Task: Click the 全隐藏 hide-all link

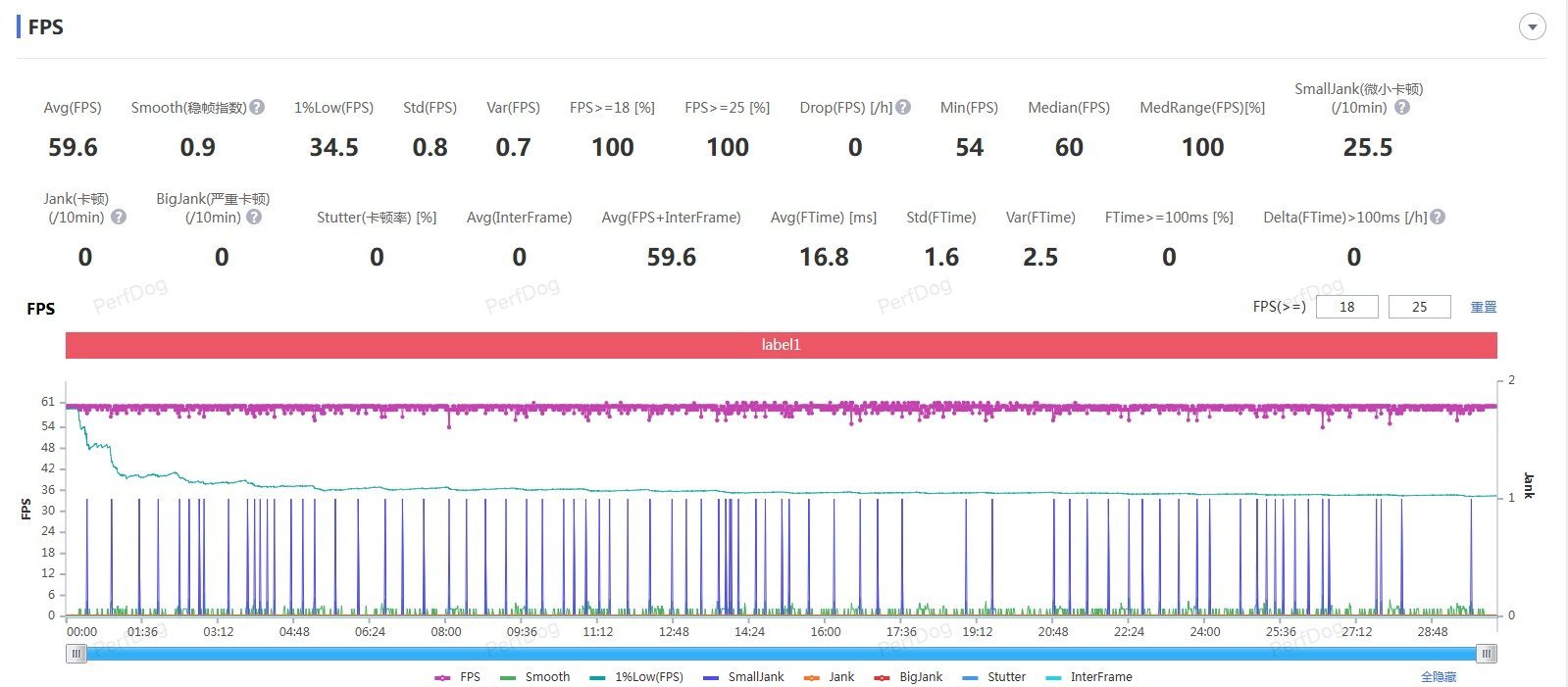Action: 1439,677
